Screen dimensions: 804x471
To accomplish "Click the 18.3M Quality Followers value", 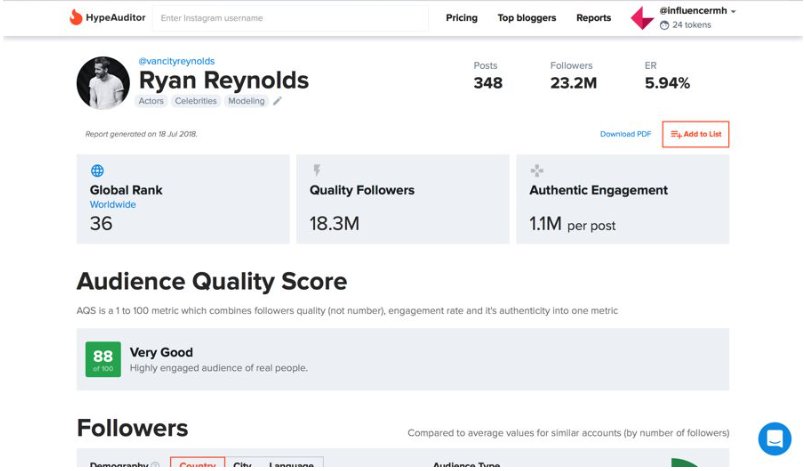I will pyautogui.click(x=334, y=223).
